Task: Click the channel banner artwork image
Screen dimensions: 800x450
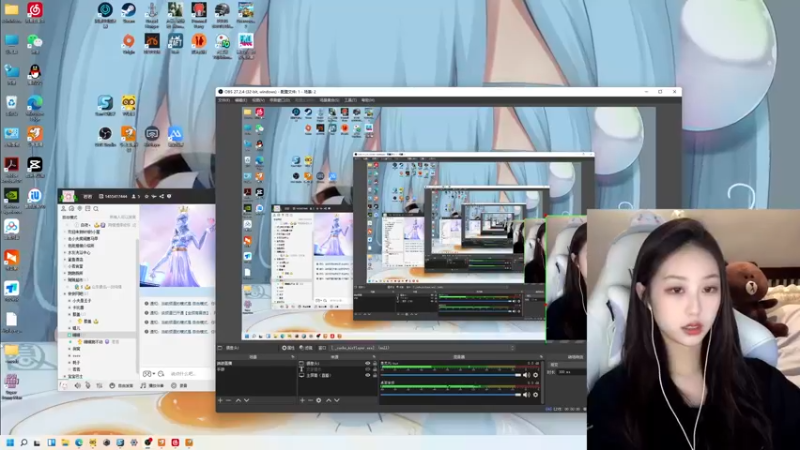Action: [177, 246]
